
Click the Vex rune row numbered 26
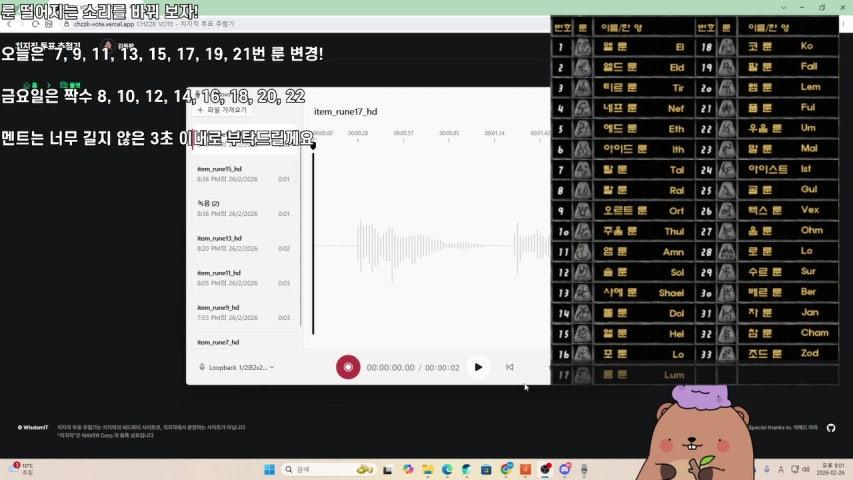pyautogui.click(x=767, y=210)
